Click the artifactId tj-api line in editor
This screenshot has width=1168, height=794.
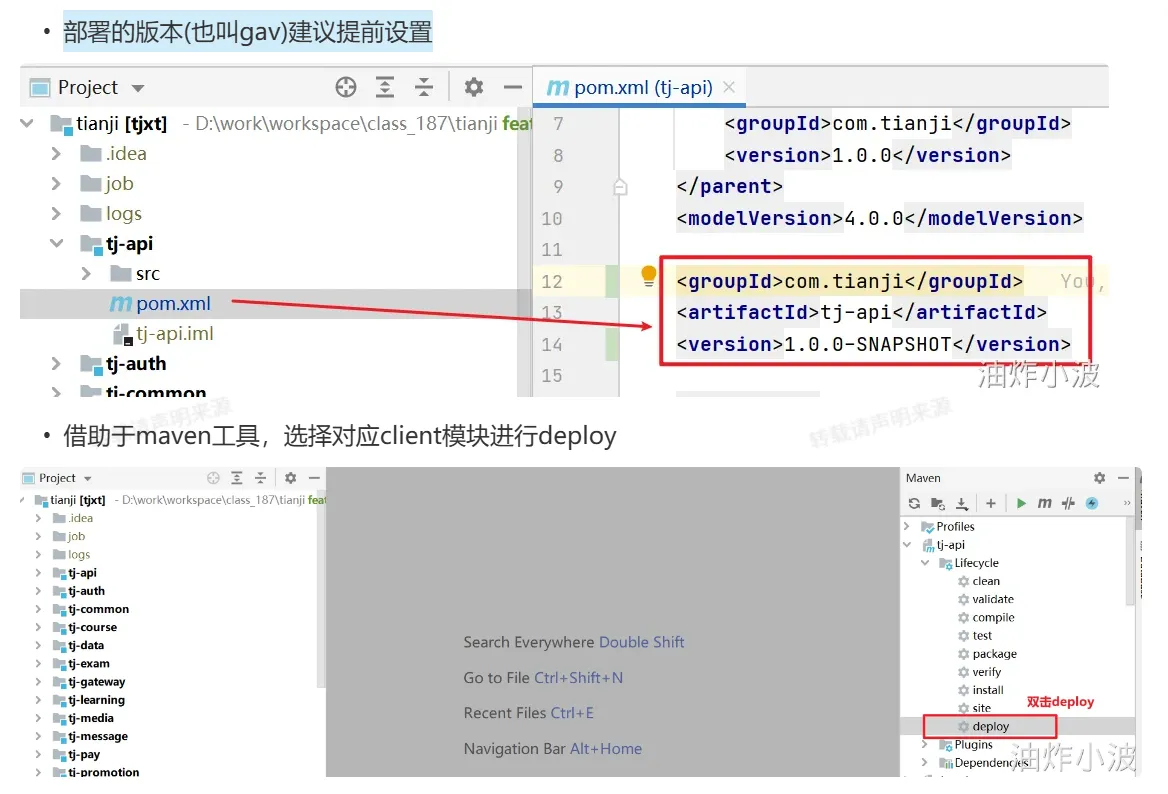click(861, 312)
